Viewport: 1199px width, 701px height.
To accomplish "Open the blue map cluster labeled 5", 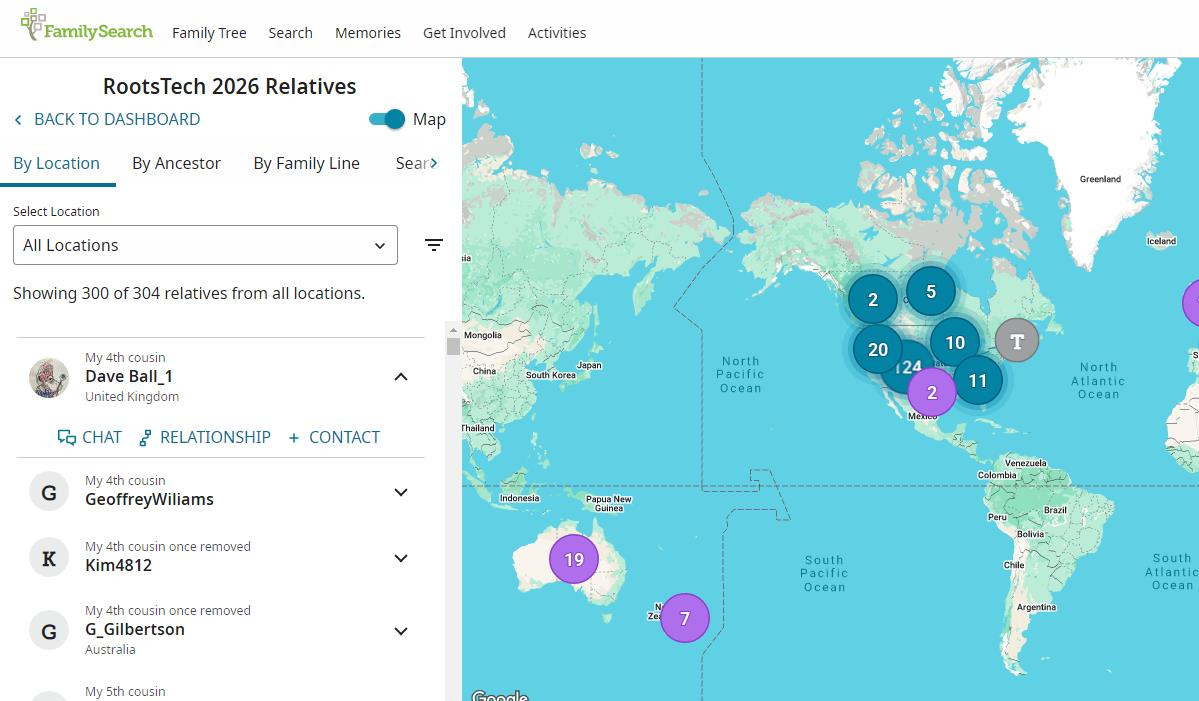I will [x=931, y=291].
